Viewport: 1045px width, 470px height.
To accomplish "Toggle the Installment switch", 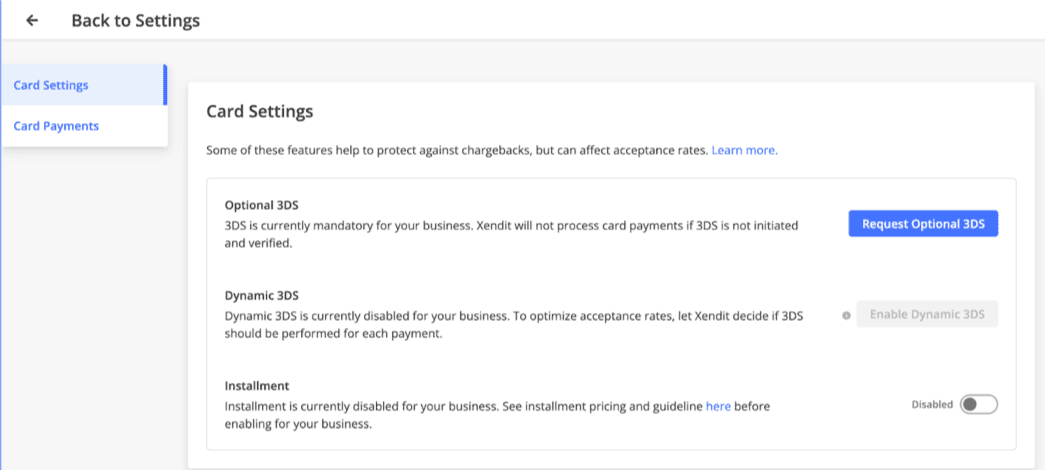I will (x=978, y=404).
